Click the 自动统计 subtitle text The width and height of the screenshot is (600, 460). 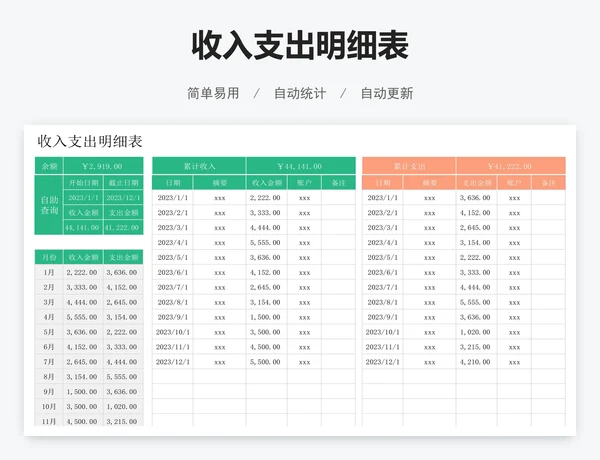300,93
